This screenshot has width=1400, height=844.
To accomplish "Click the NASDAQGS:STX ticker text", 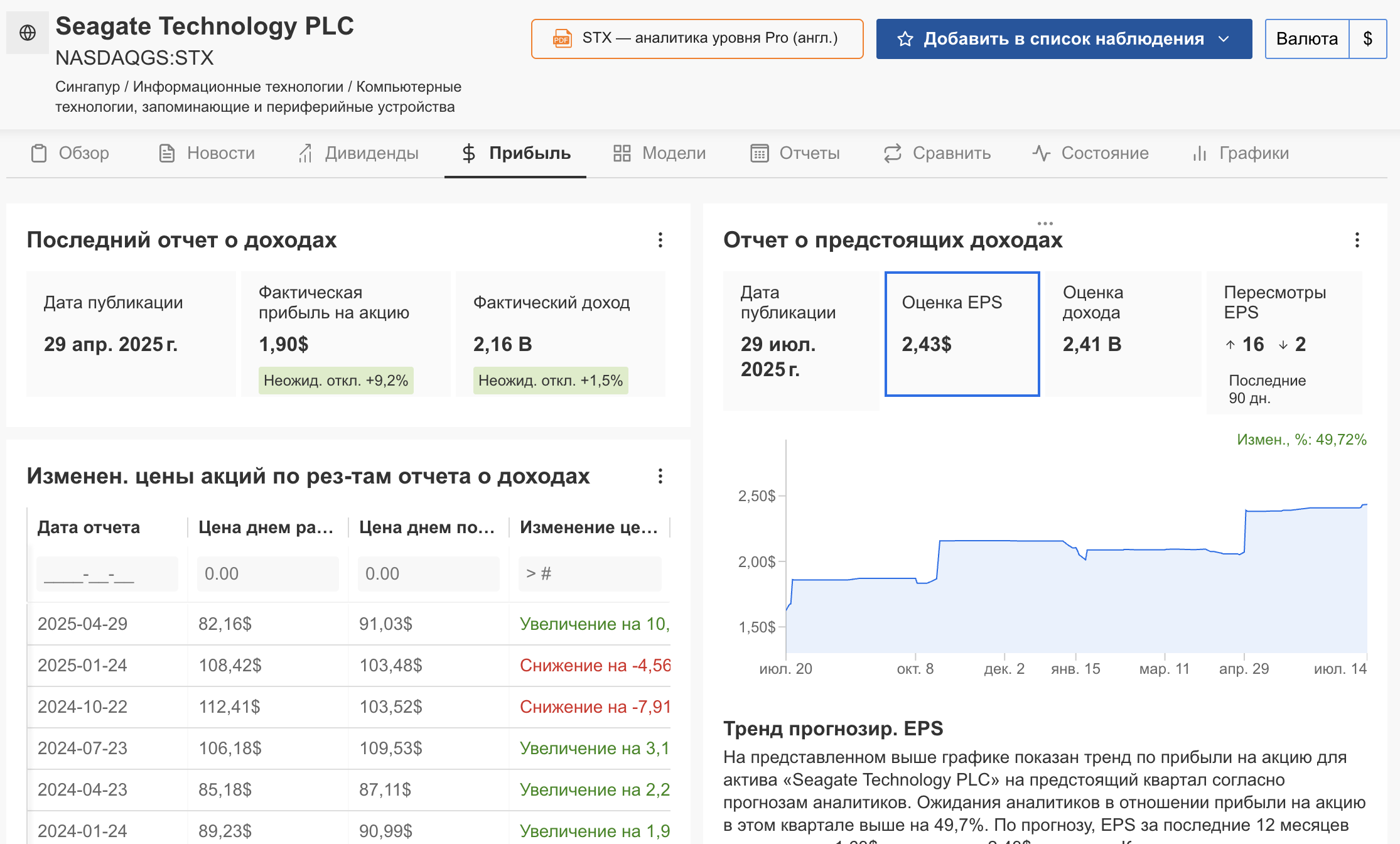I will [134, 58].
